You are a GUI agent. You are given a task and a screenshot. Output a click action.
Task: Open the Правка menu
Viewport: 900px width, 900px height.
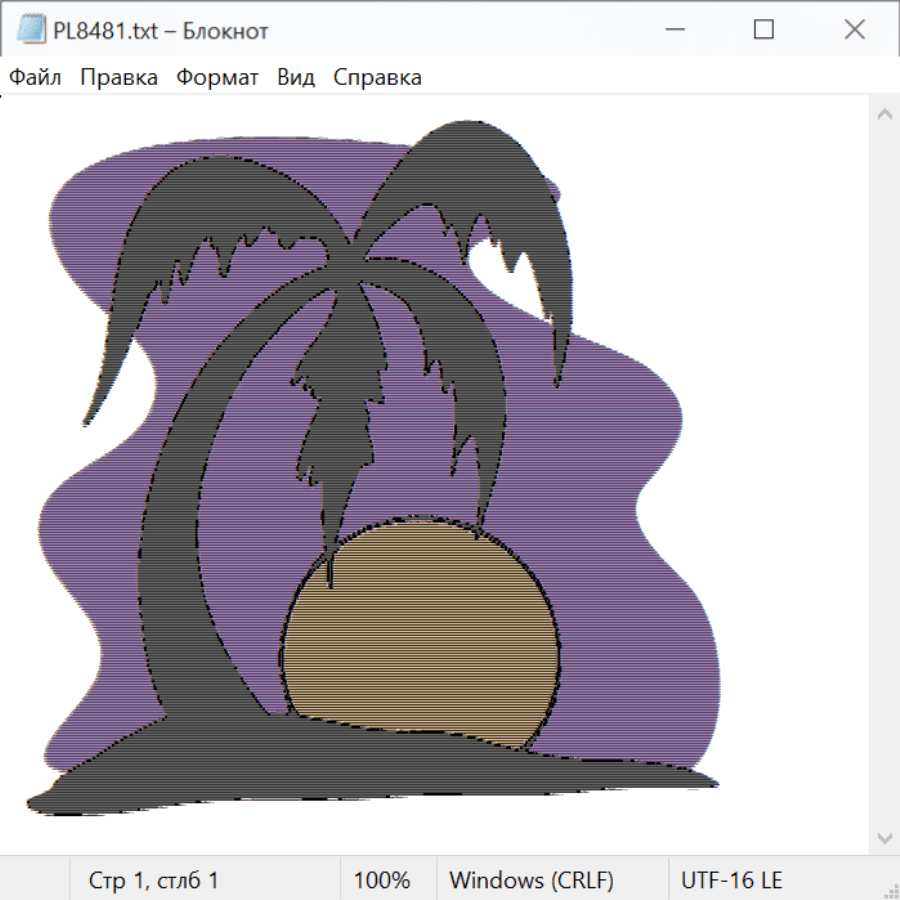[119, 78]
